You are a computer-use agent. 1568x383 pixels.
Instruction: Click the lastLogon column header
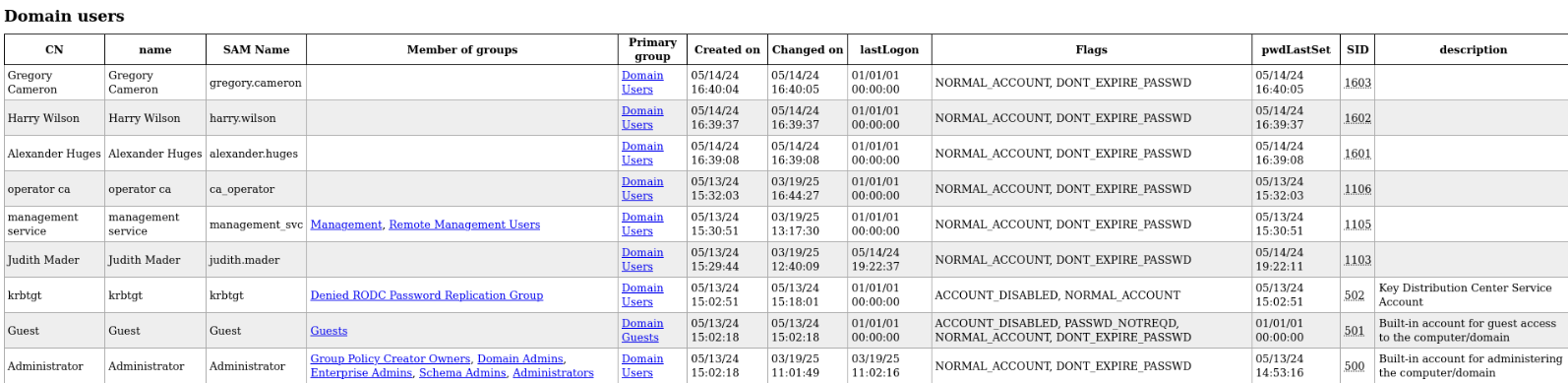889,49
